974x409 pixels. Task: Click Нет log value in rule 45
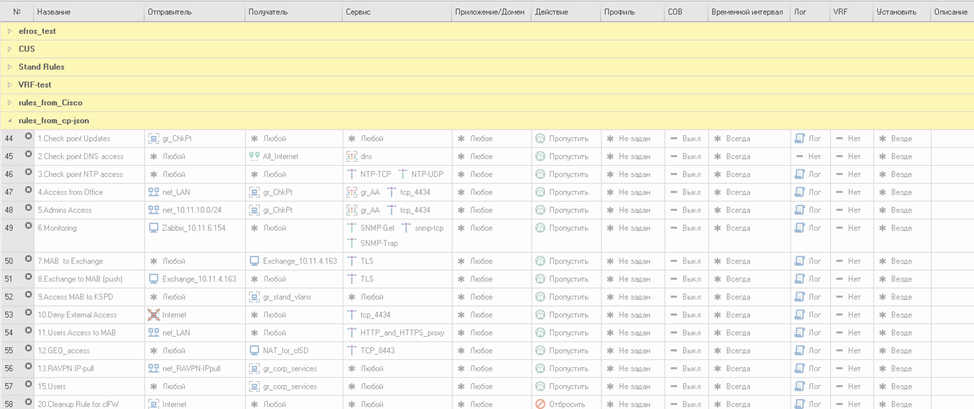(815, 157)
